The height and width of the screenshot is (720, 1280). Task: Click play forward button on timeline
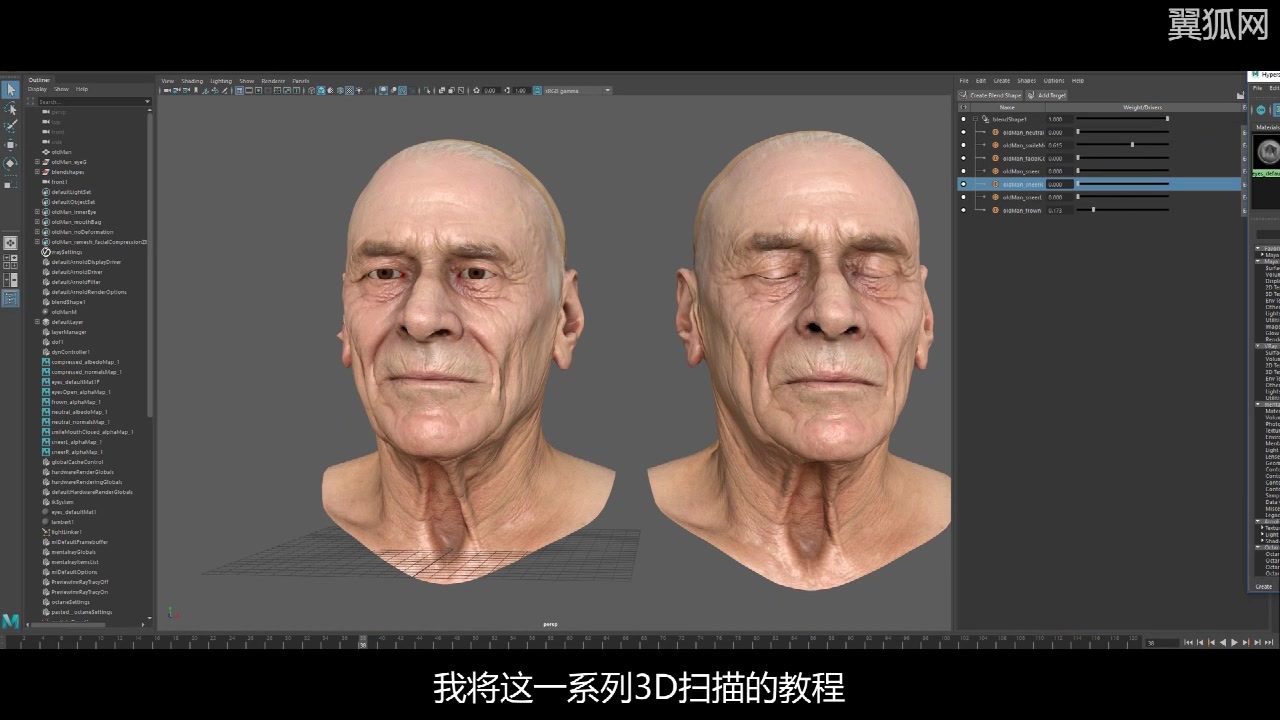click(1235, 642)
